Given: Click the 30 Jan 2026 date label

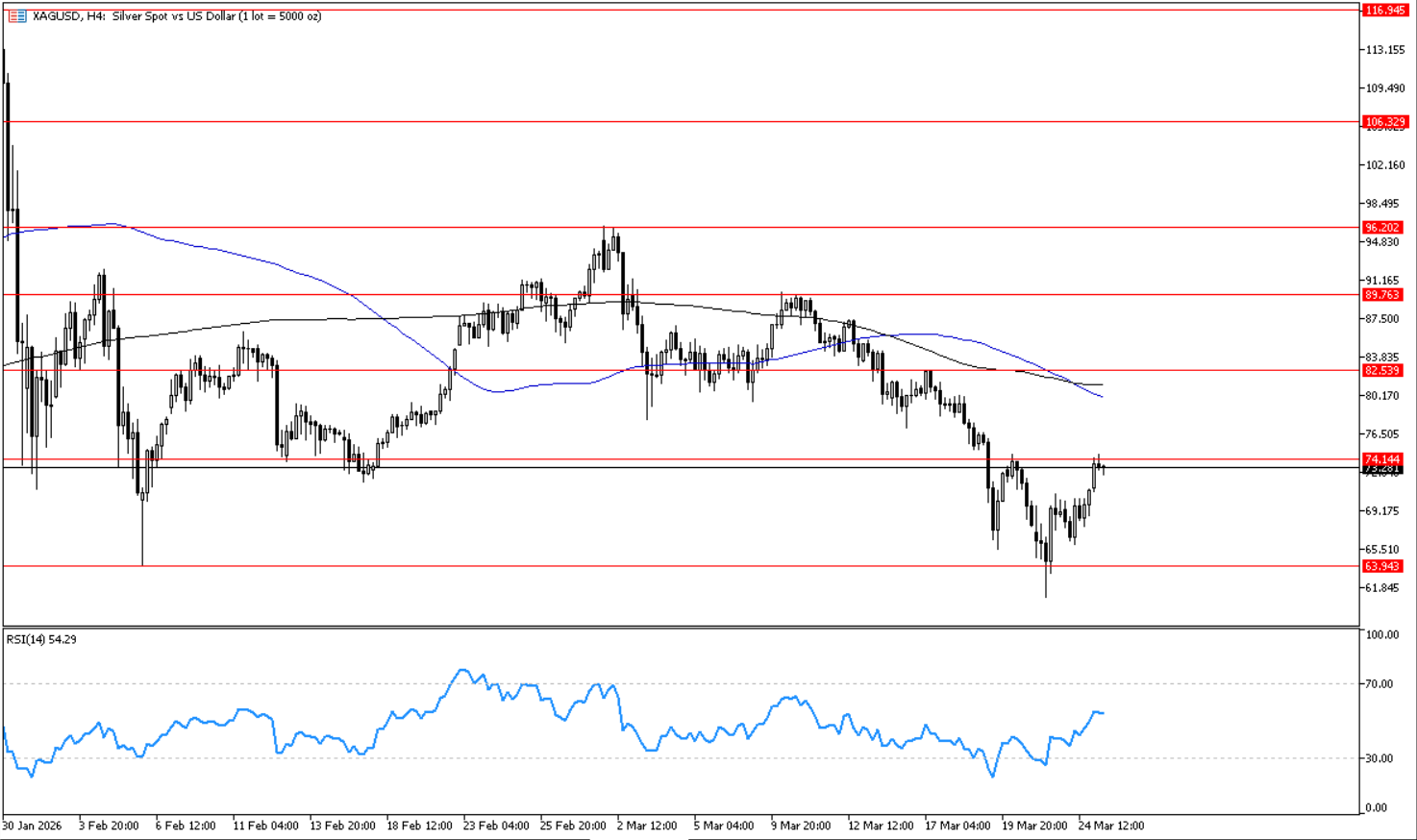Looking at the screenshot, I should 33,826.
